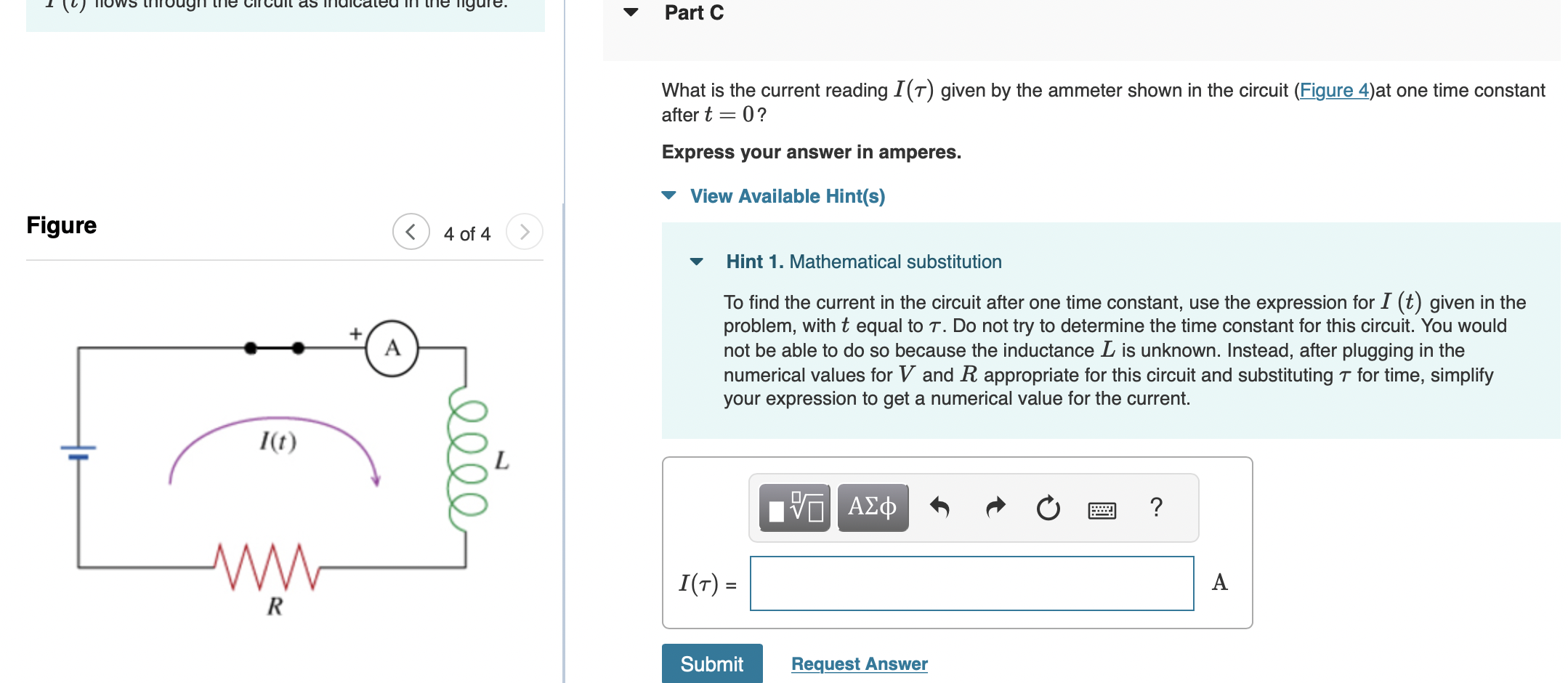1568x683 pixels.
Task: Go to the previous figure
Action: [x=411, y=233]
